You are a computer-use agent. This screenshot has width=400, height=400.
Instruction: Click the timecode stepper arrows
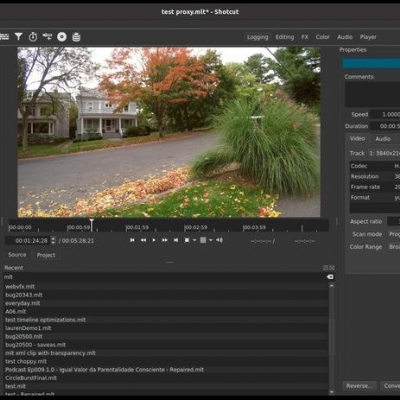coord(53,241)
